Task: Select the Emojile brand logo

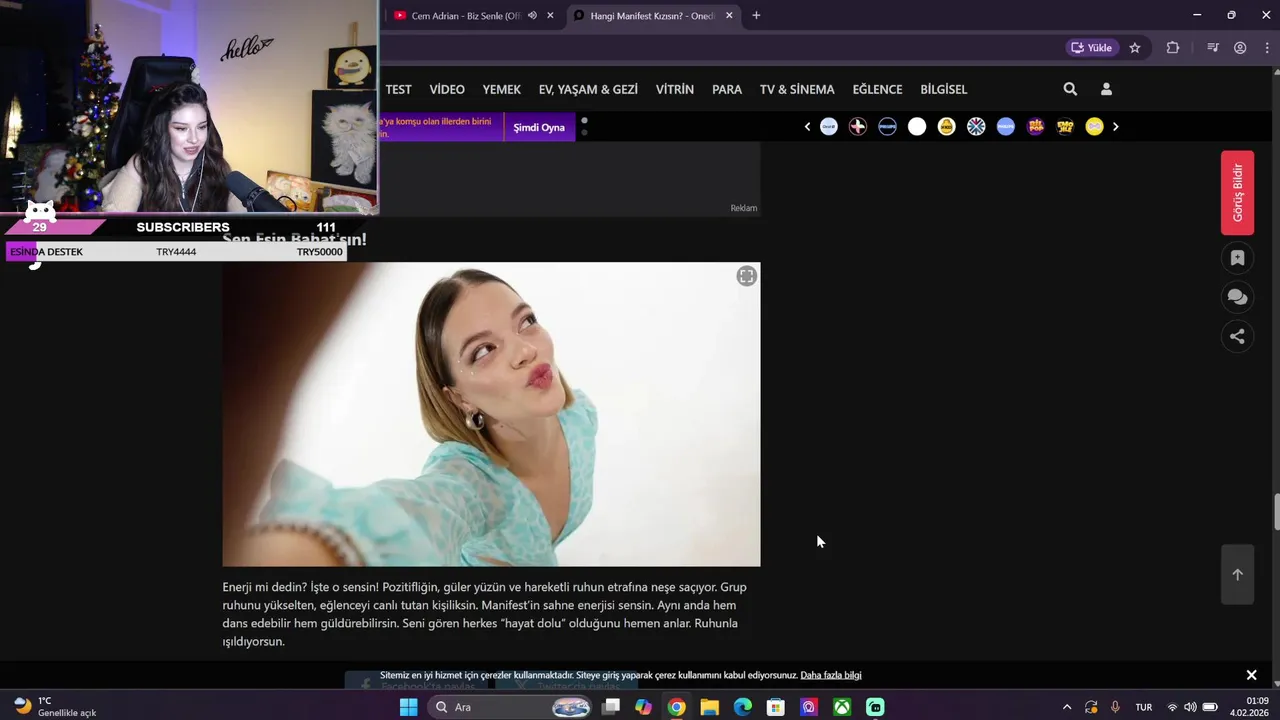Action: pos(1065,127)
